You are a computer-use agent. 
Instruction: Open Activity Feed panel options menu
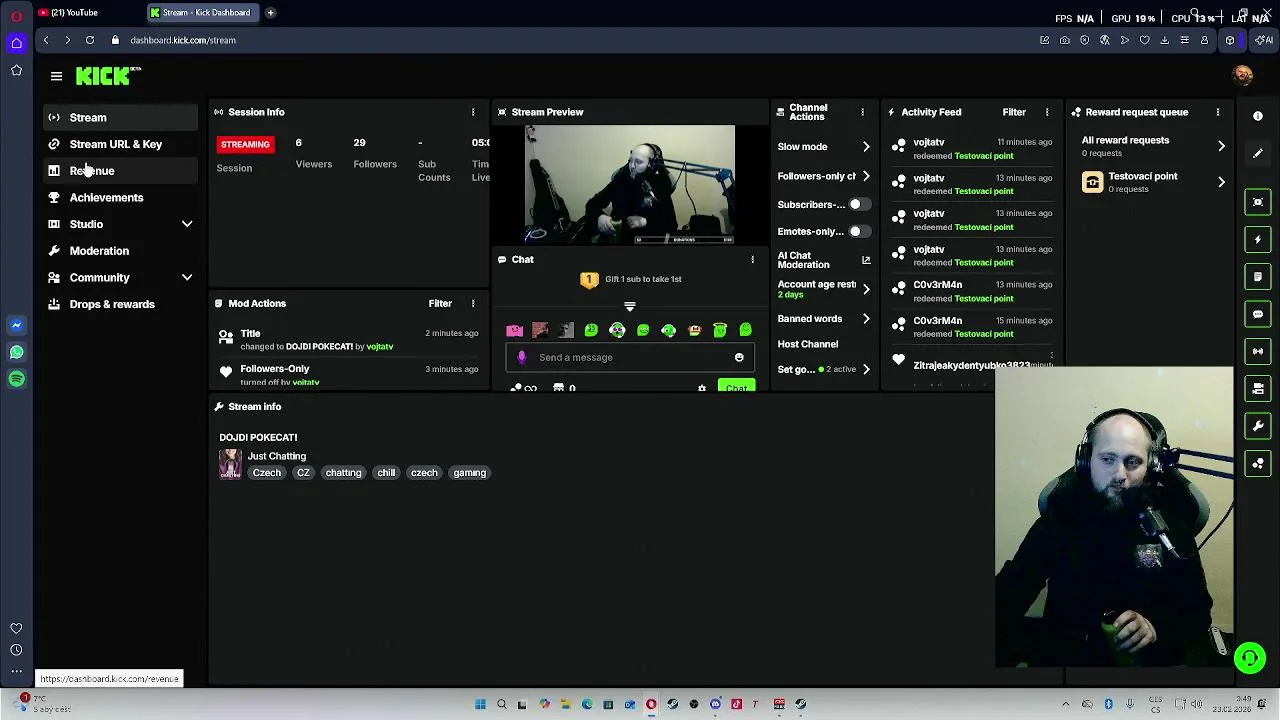(1047, 112)
